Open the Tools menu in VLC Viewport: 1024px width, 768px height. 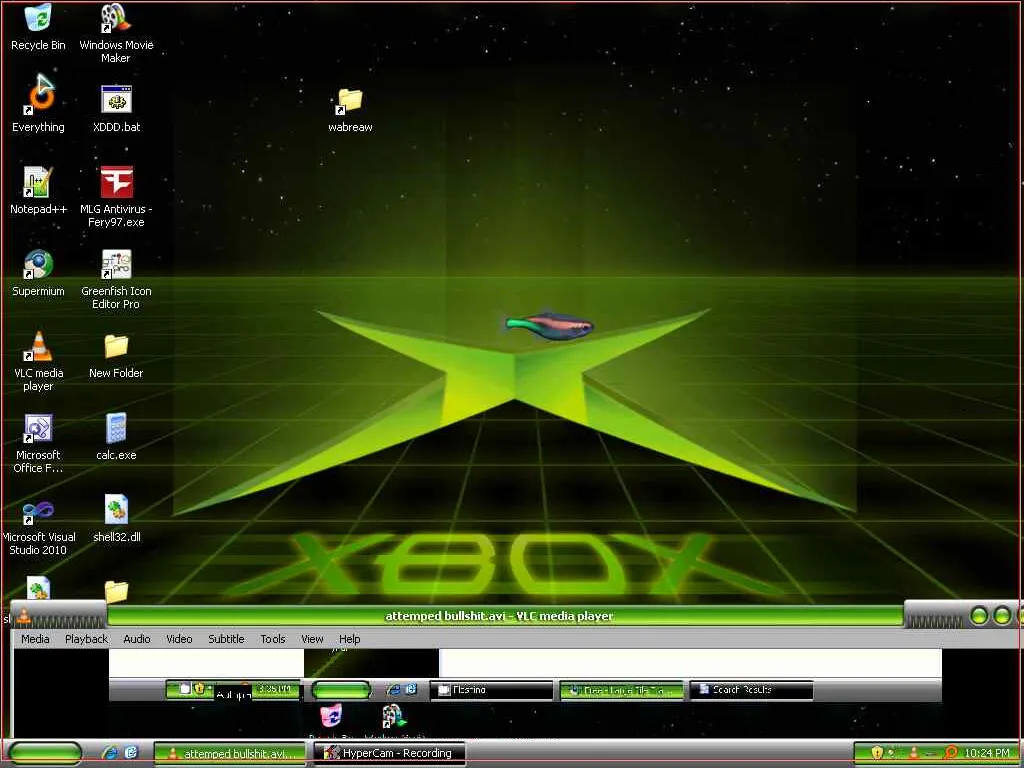(x=273, y=639)
